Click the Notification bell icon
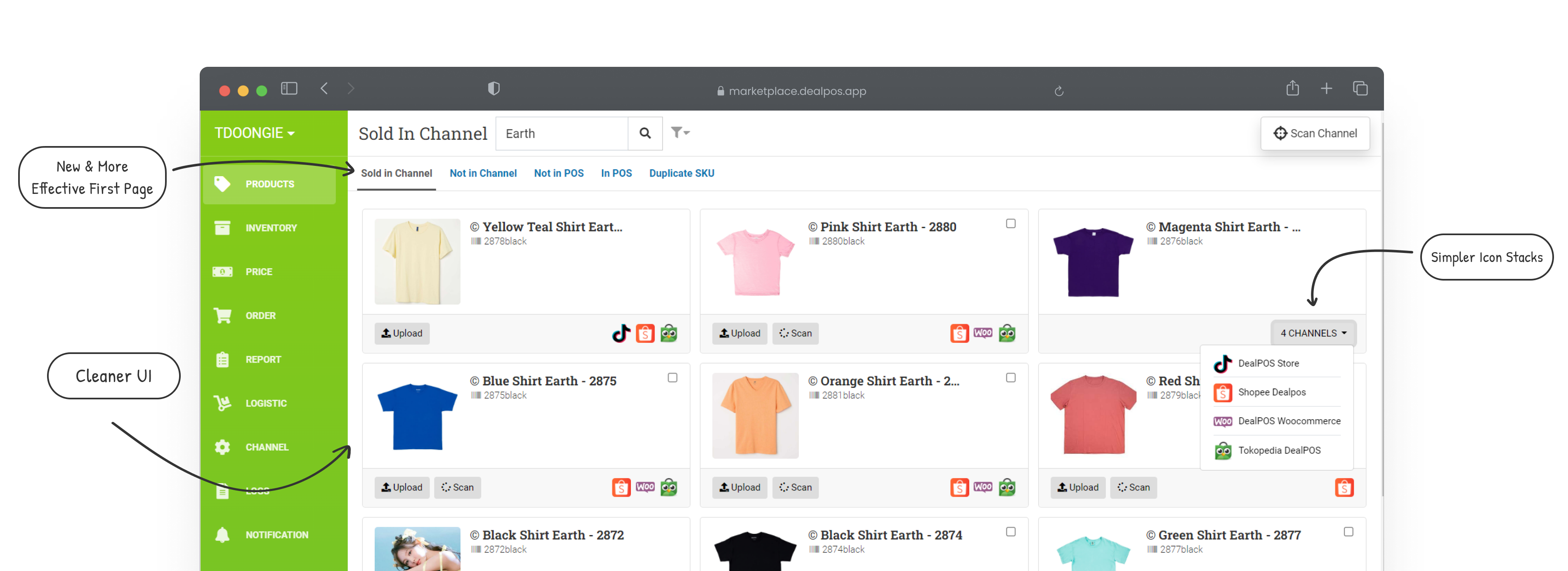 pos(222,534)
